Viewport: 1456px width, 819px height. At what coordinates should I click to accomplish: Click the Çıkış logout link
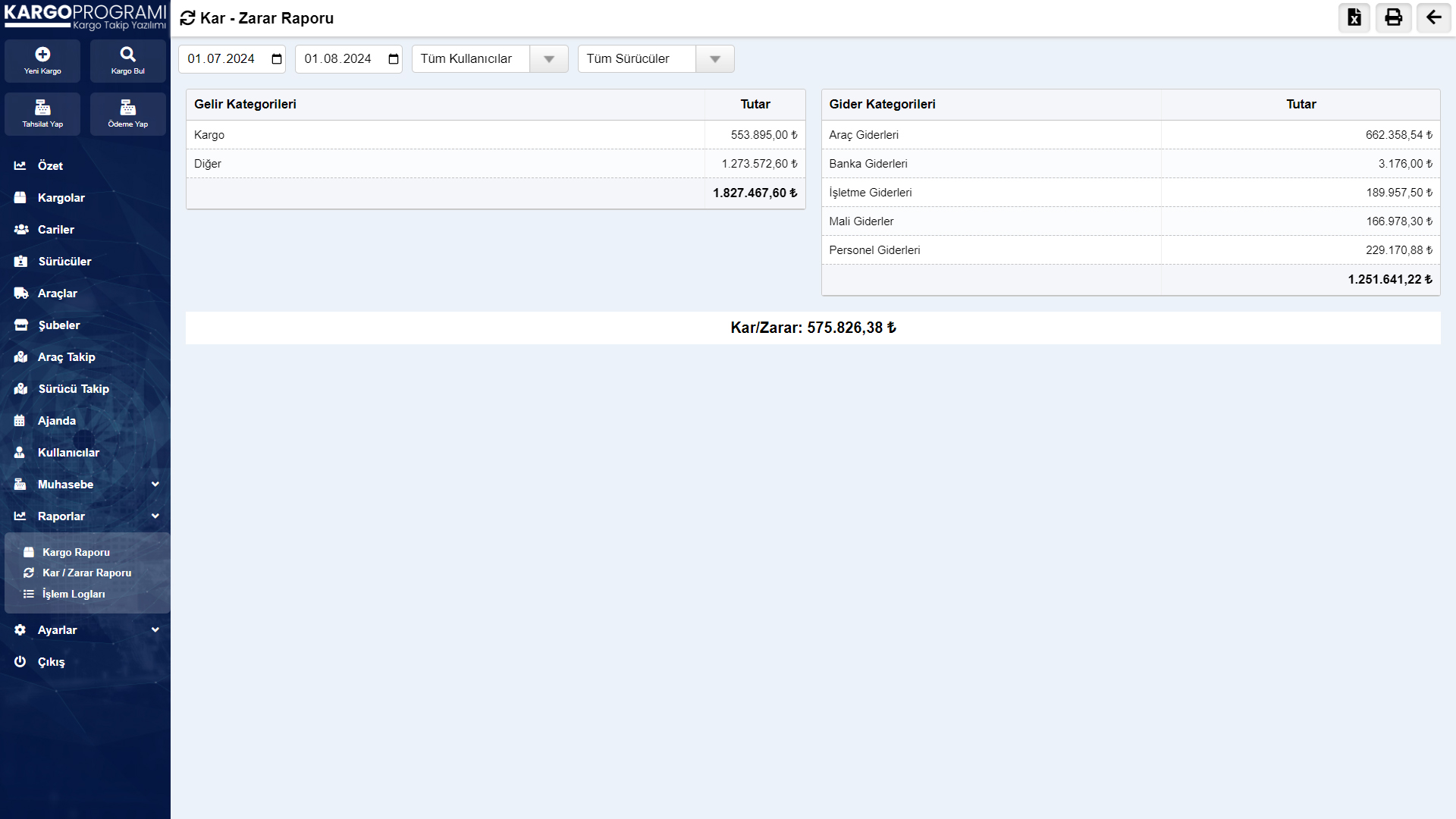click(x=51, y=661)
